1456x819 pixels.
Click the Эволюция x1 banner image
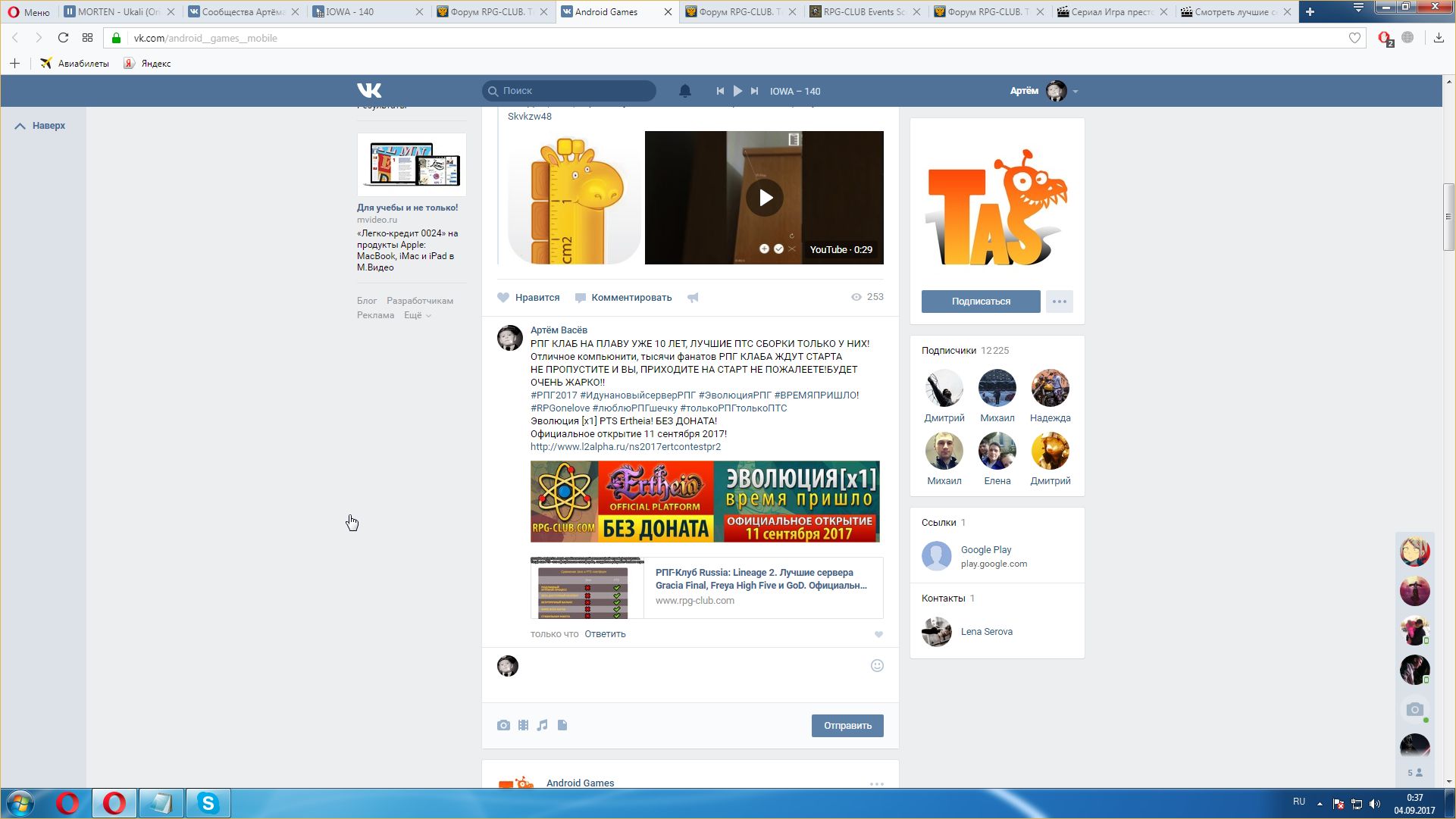(x=705, y=502)
